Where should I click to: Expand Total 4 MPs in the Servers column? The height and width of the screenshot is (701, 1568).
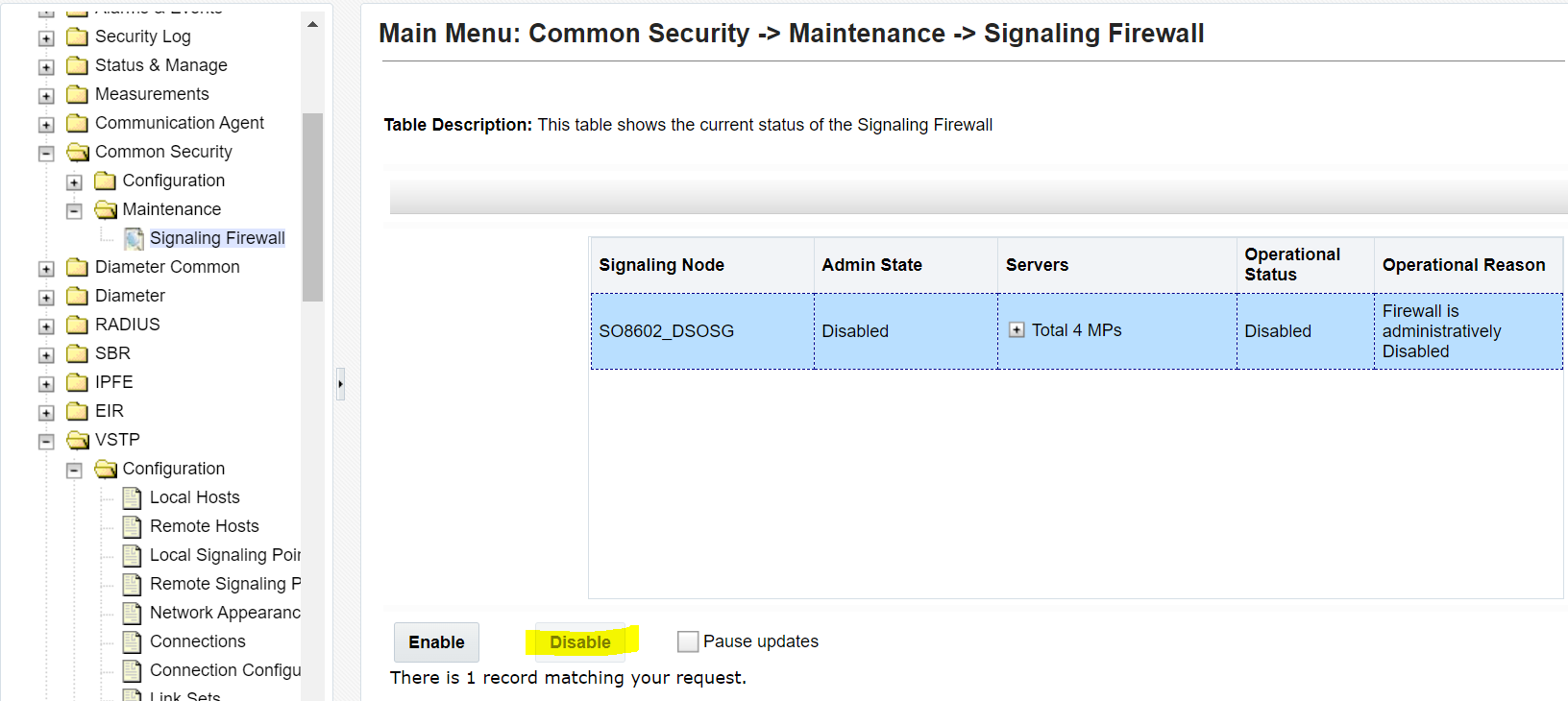pyautogui.click(x=1017, y=328)
